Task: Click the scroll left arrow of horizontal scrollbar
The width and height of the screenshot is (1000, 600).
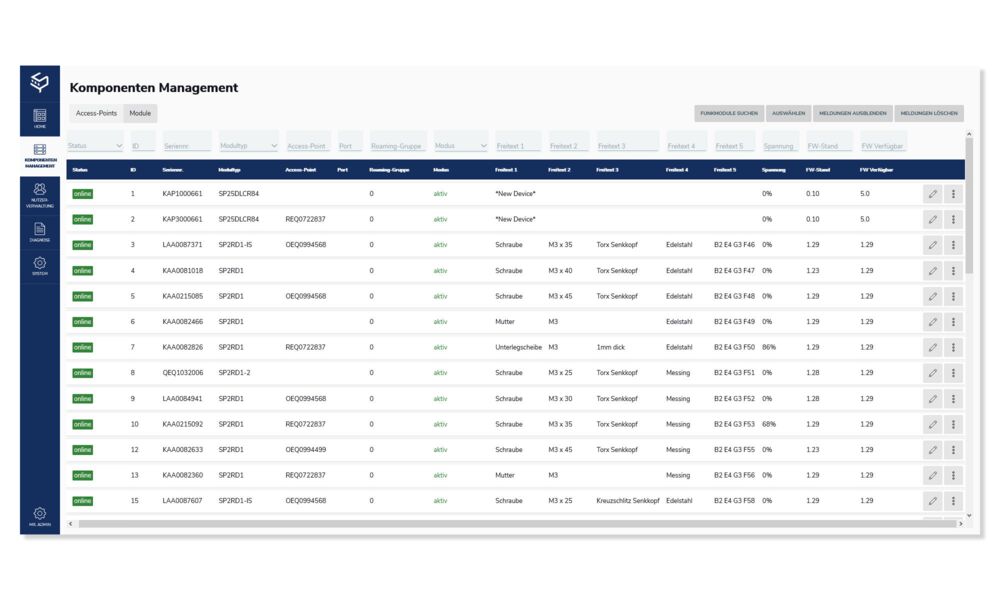Action: [x=71, y=524]
